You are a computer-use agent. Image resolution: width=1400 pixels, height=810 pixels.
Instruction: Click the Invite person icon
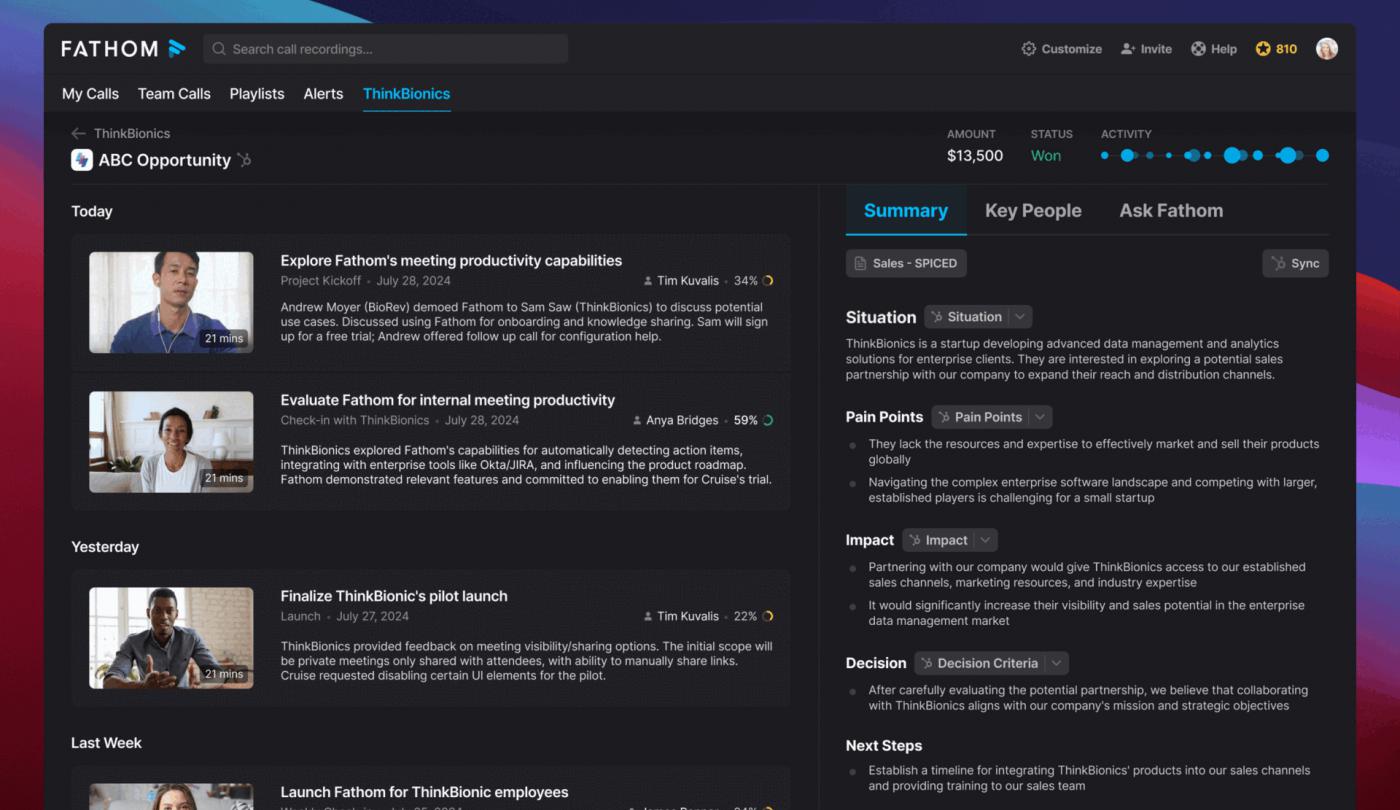tap(1128, 49)
